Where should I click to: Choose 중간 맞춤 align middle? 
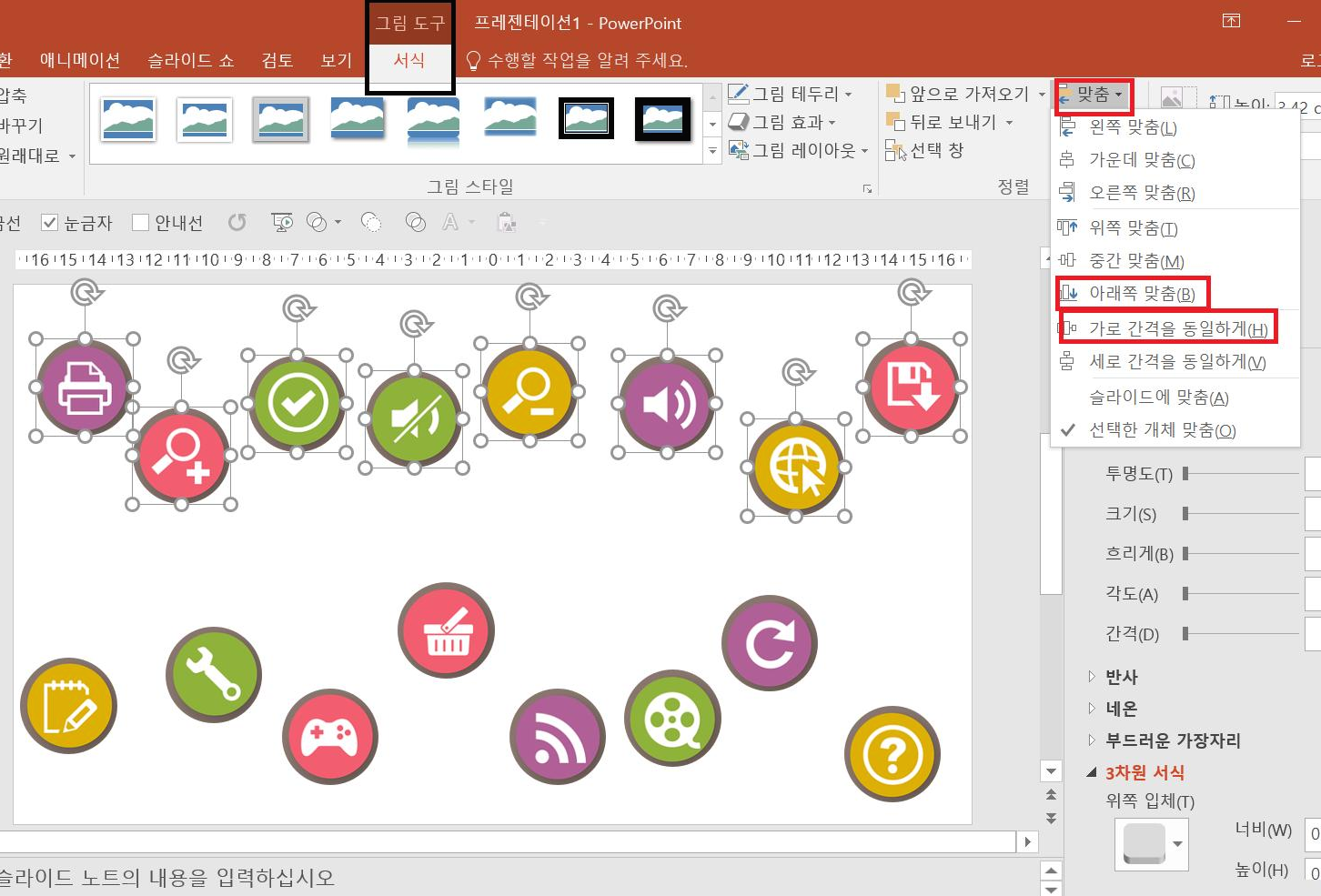pyautogui.click(x=1136, y=261)
